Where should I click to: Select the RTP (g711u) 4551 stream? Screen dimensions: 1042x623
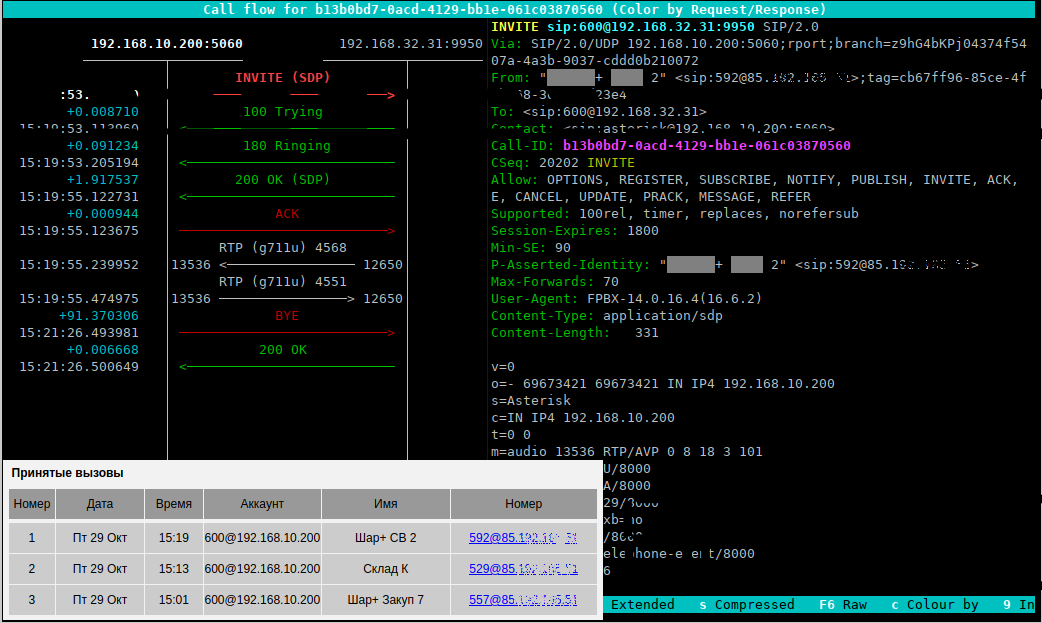point(282,282)
